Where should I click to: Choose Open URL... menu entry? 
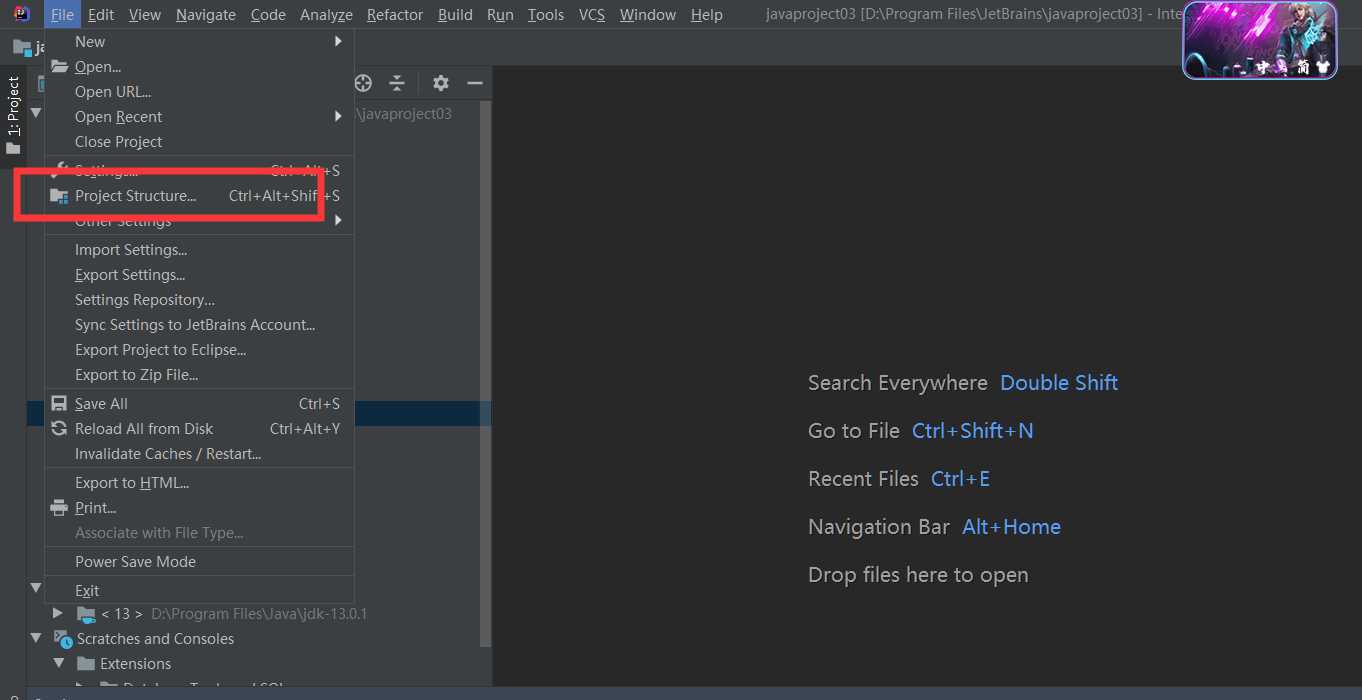pos(200,92)
